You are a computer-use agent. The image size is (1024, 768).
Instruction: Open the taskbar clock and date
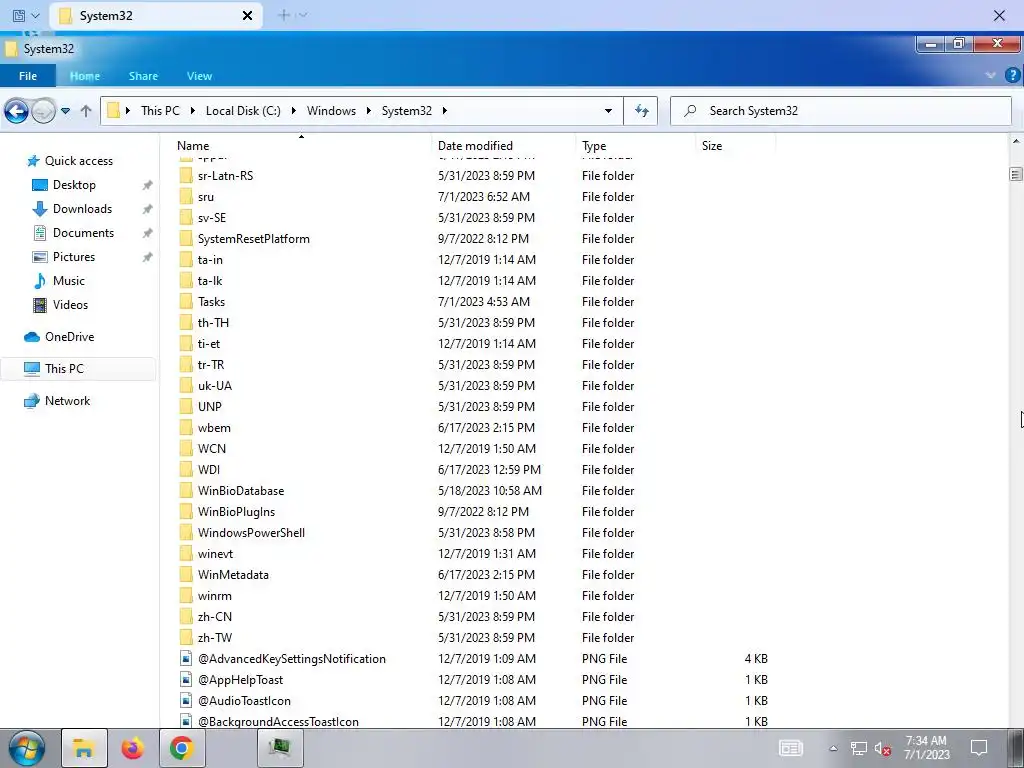(x=926, y=748)
